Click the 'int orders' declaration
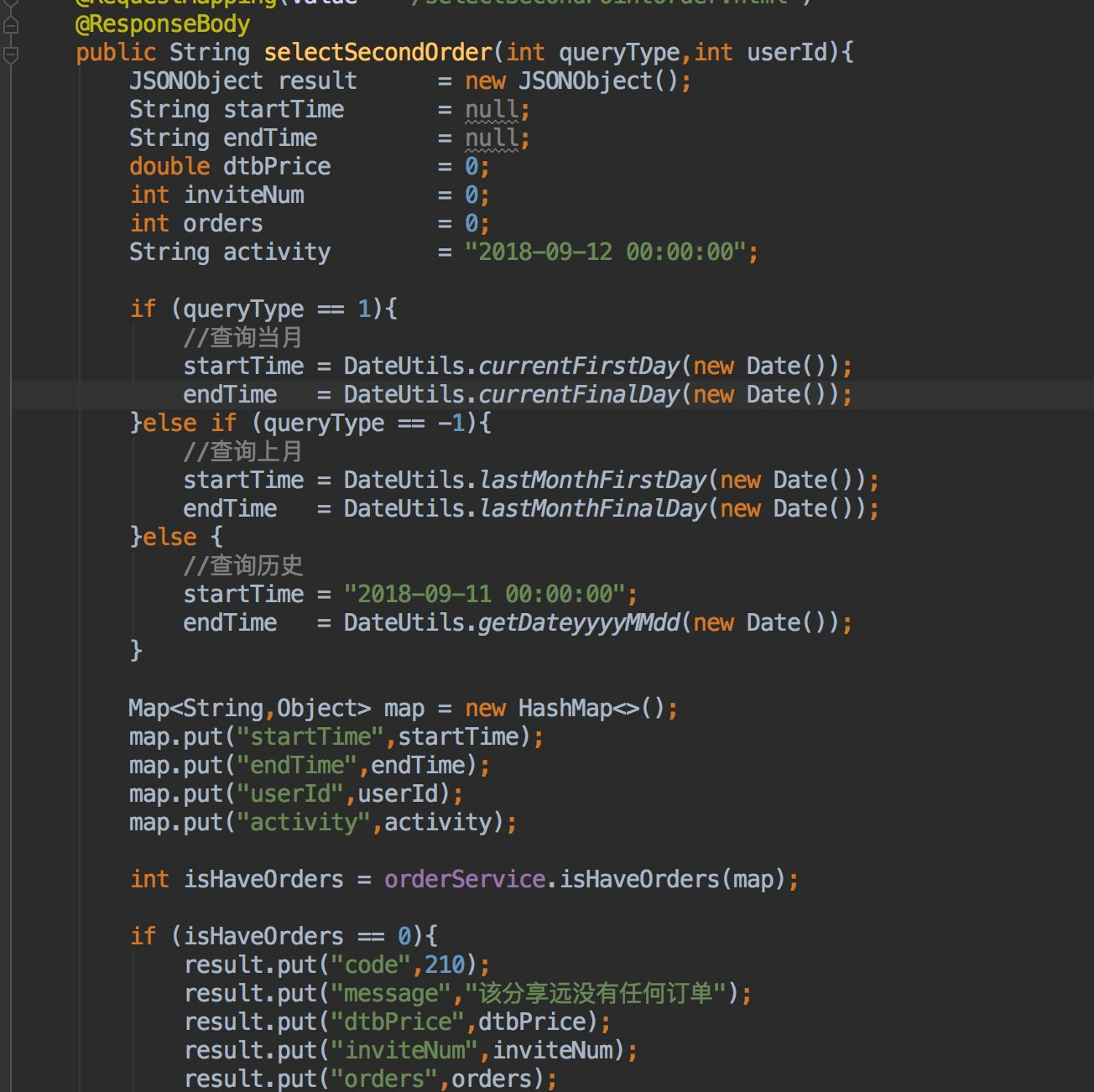 [x=196, y=224]
